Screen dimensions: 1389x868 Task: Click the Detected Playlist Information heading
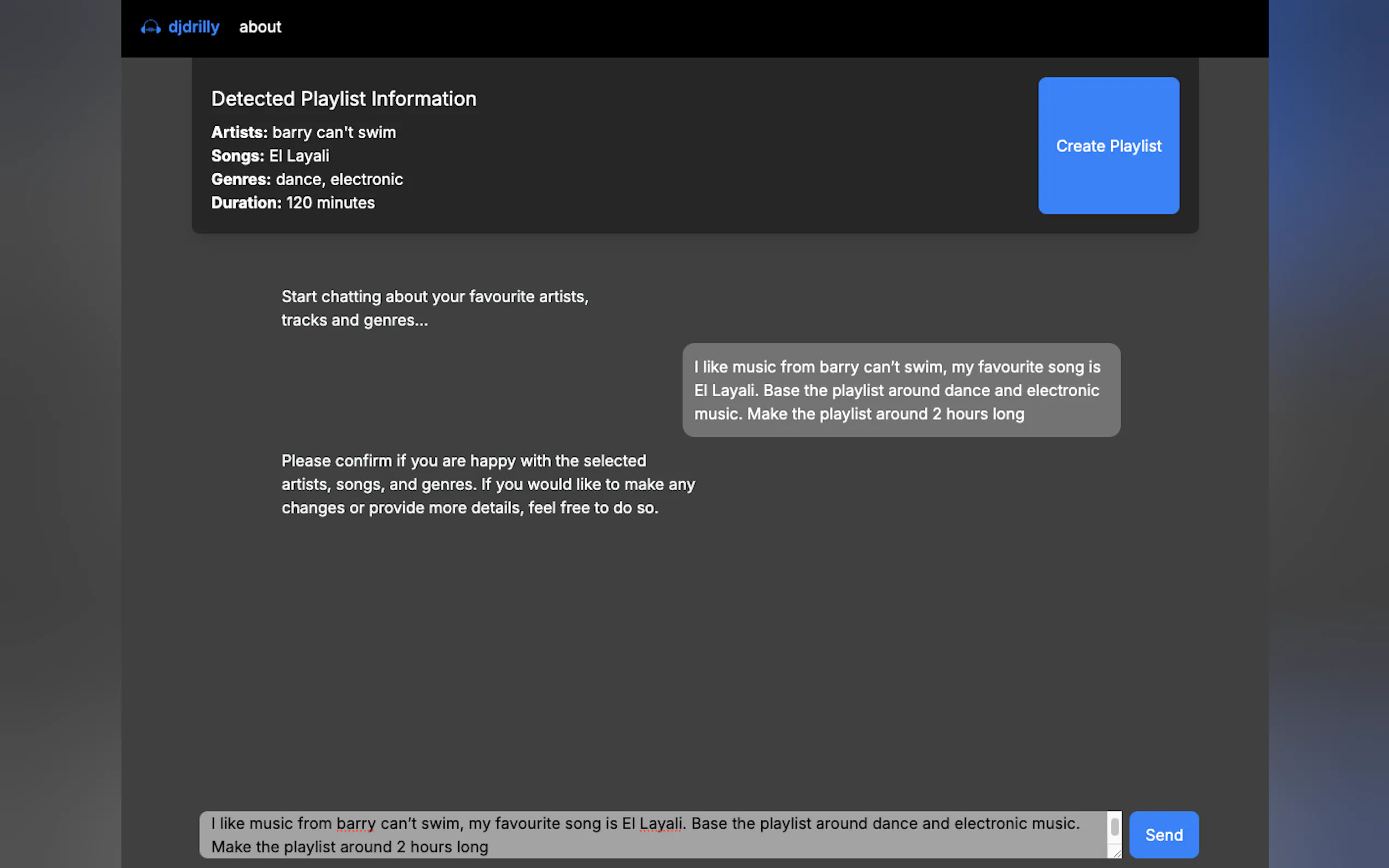tap(343, 99)
